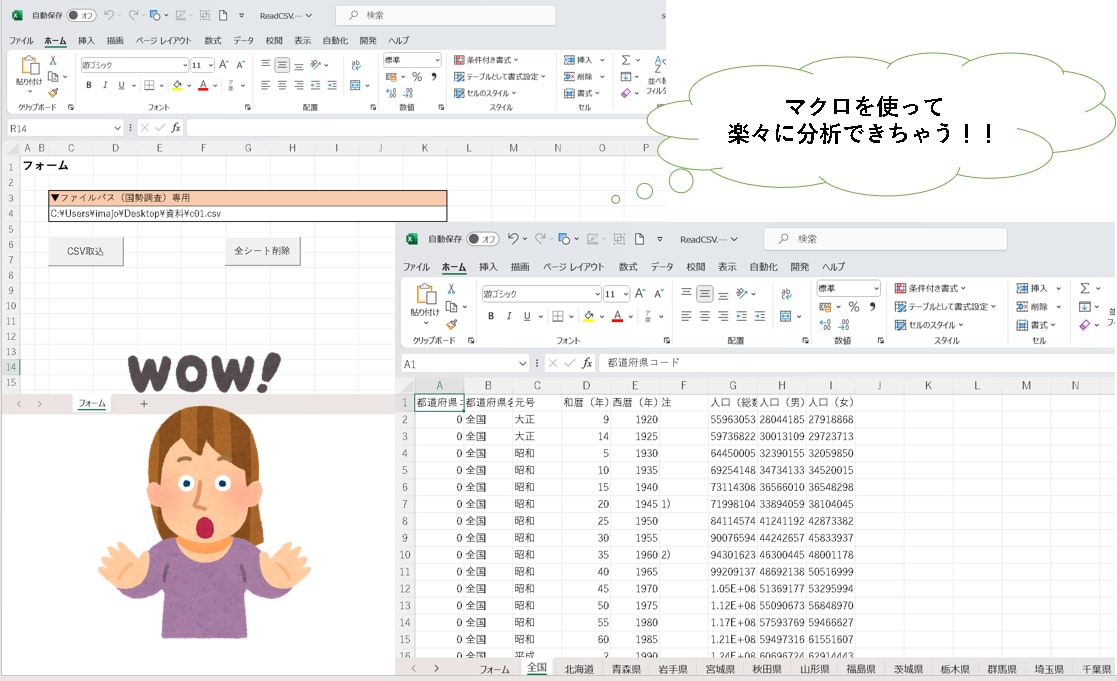The width and height of the screenshot is (1117, 681).
Task: Open borders icon in lower-right data window
Action: click(558, 316)
